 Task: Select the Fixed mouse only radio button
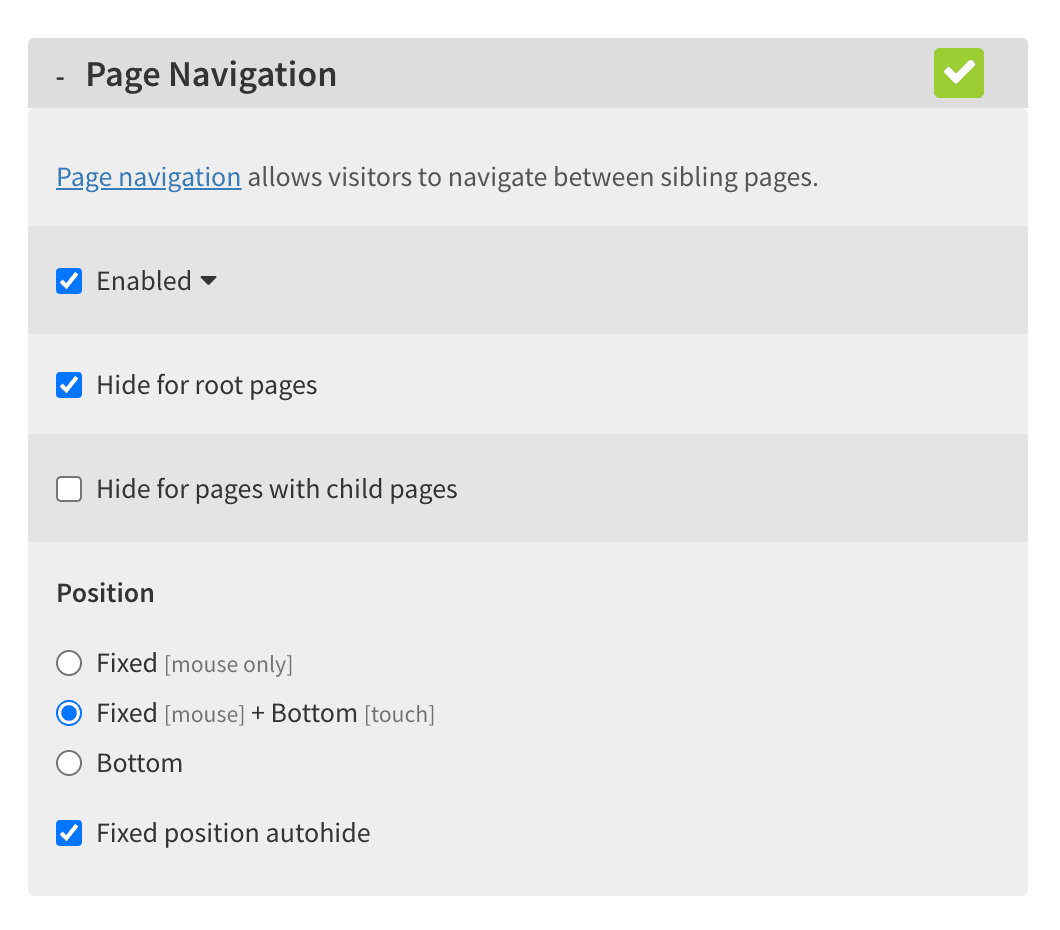coord(69,663)
